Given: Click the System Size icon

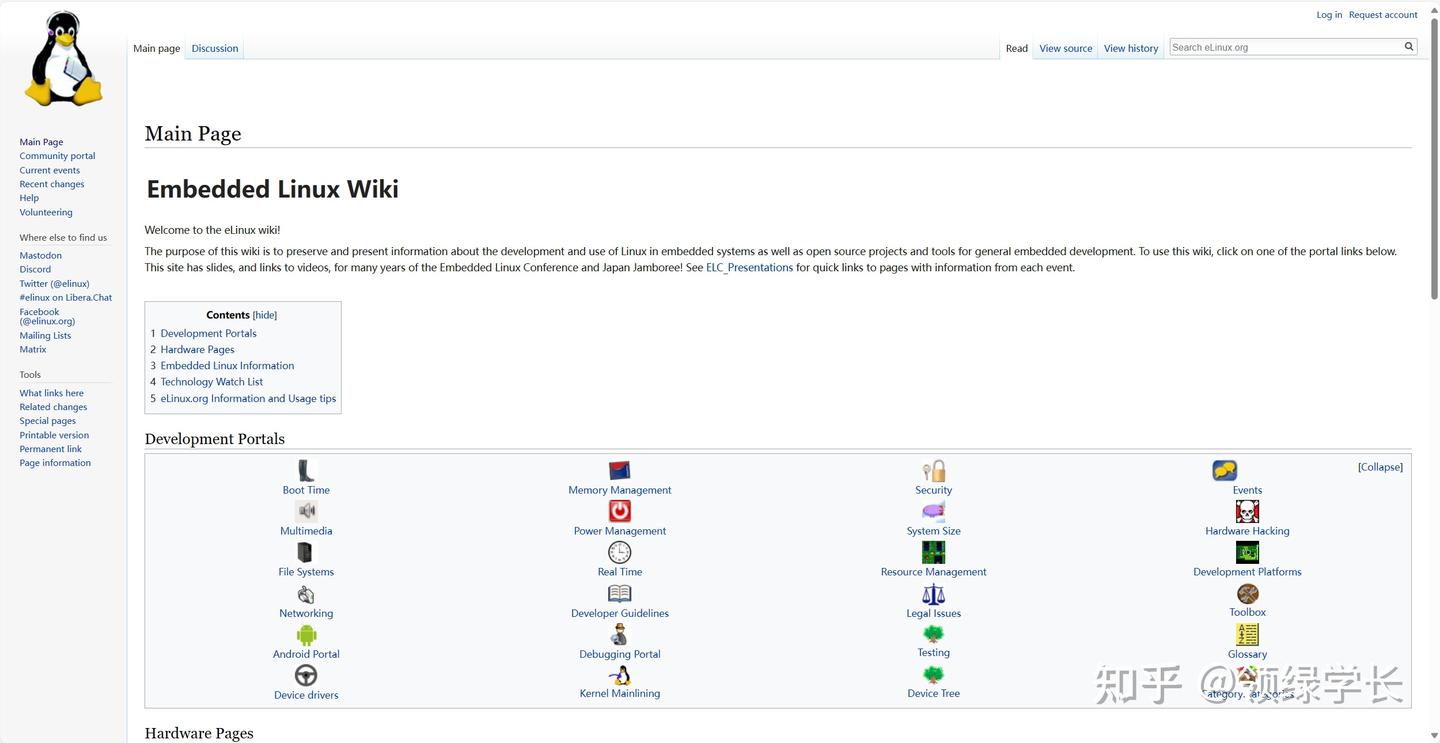Looking at the screenshot, I should coord(934,512).
